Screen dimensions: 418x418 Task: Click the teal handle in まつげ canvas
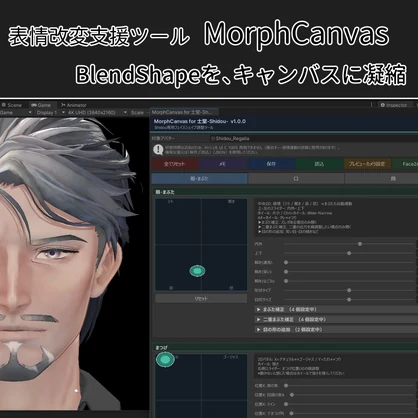tap(165, 360)
